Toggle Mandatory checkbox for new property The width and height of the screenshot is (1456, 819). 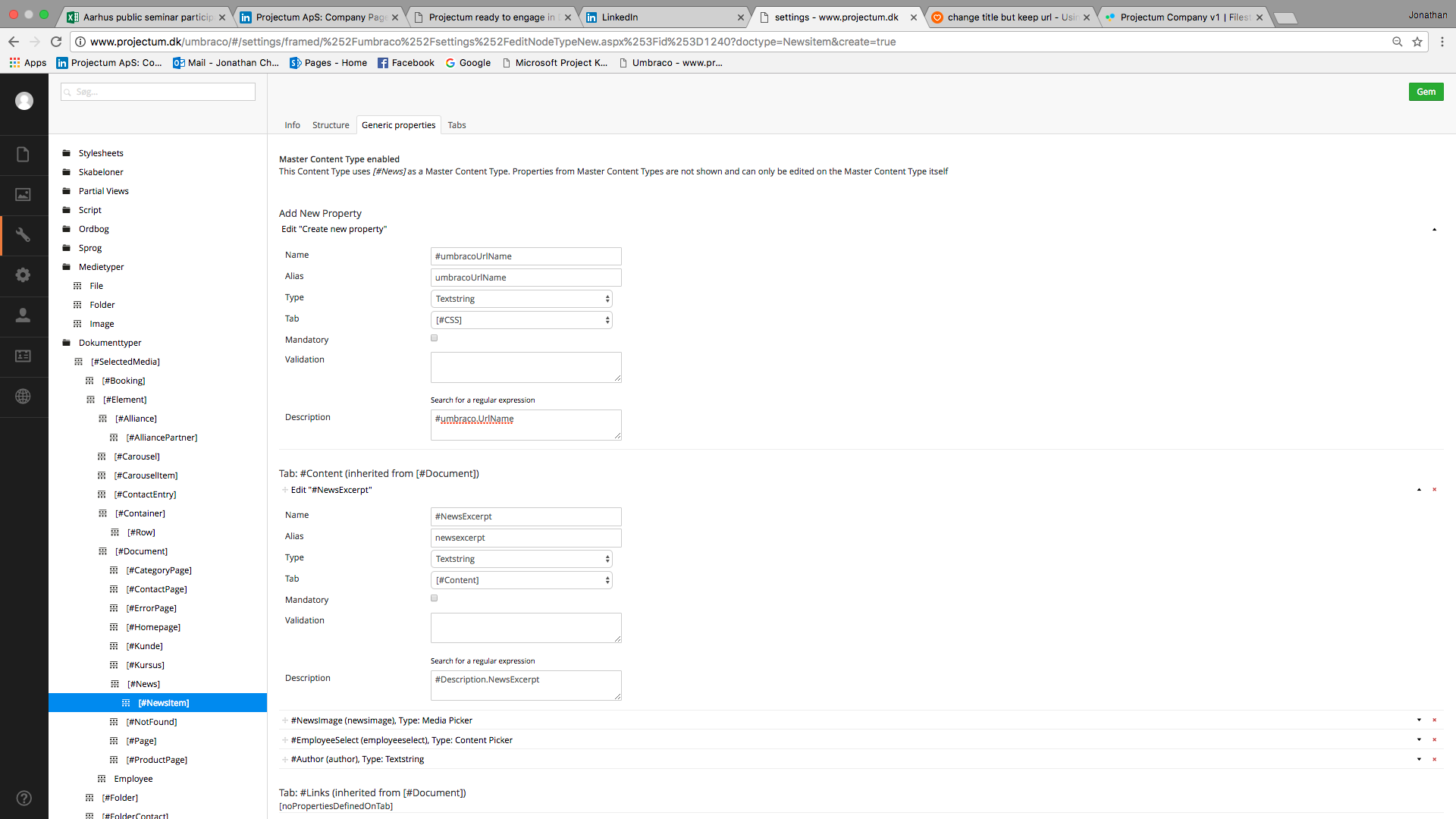click(435, 338)
